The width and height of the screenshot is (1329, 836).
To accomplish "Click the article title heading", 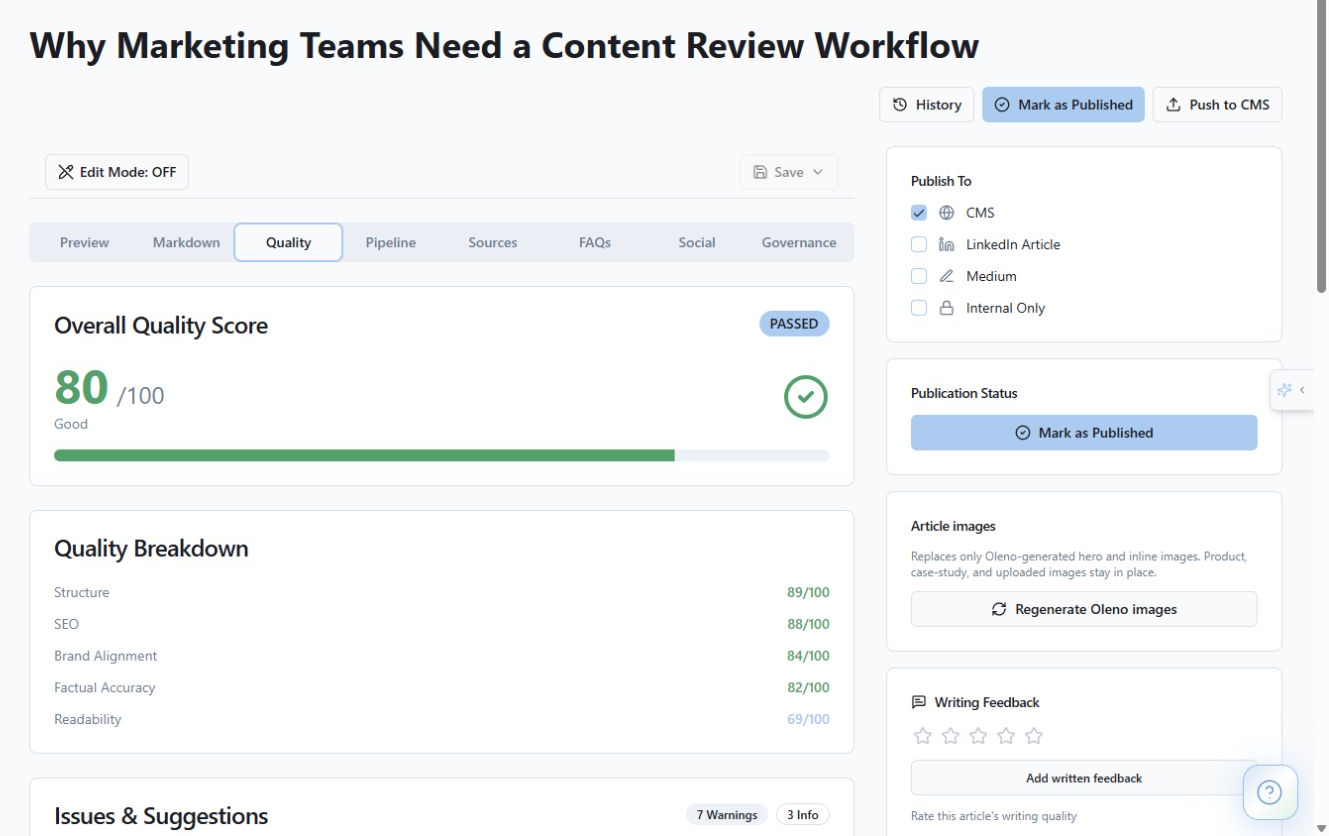I will coord(504,45).
